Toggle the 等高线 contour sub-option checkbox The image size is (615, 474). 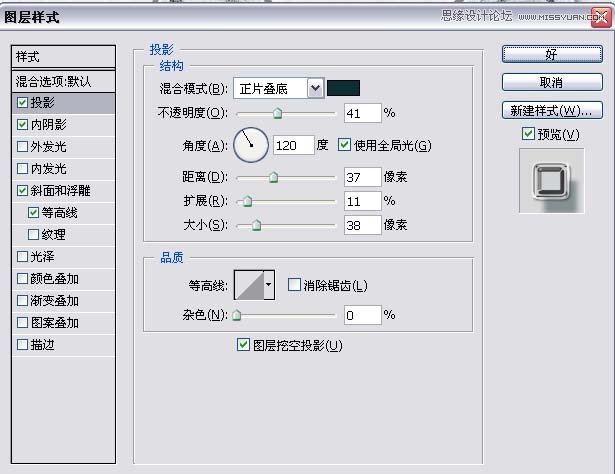point(33,213)
